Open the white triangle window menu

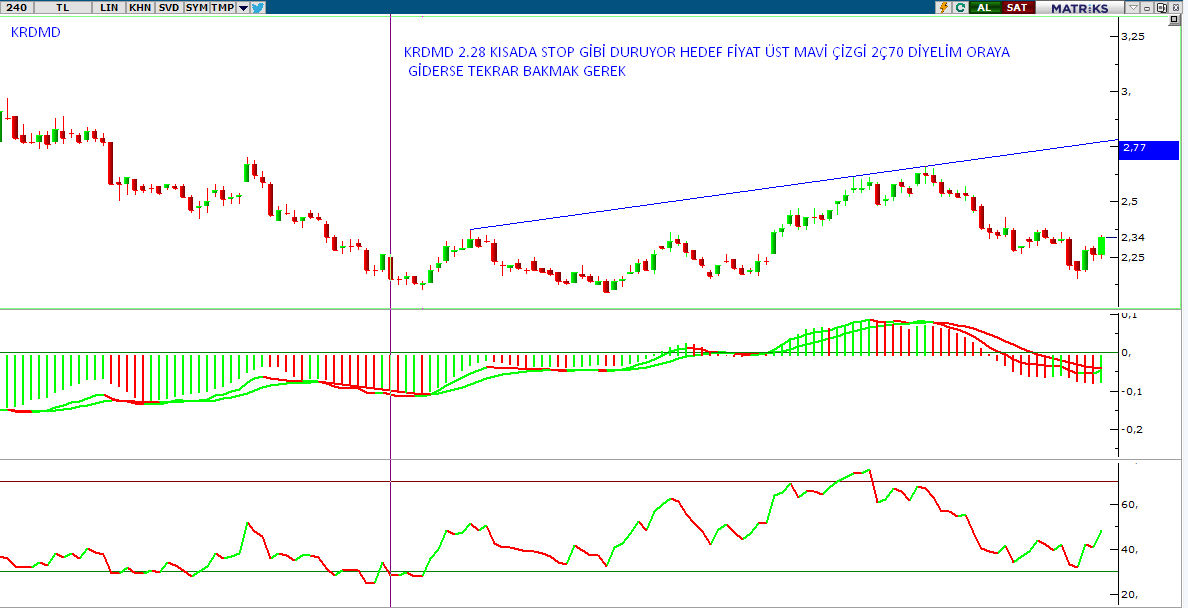pyautogui.click(x=1133, y=8)
